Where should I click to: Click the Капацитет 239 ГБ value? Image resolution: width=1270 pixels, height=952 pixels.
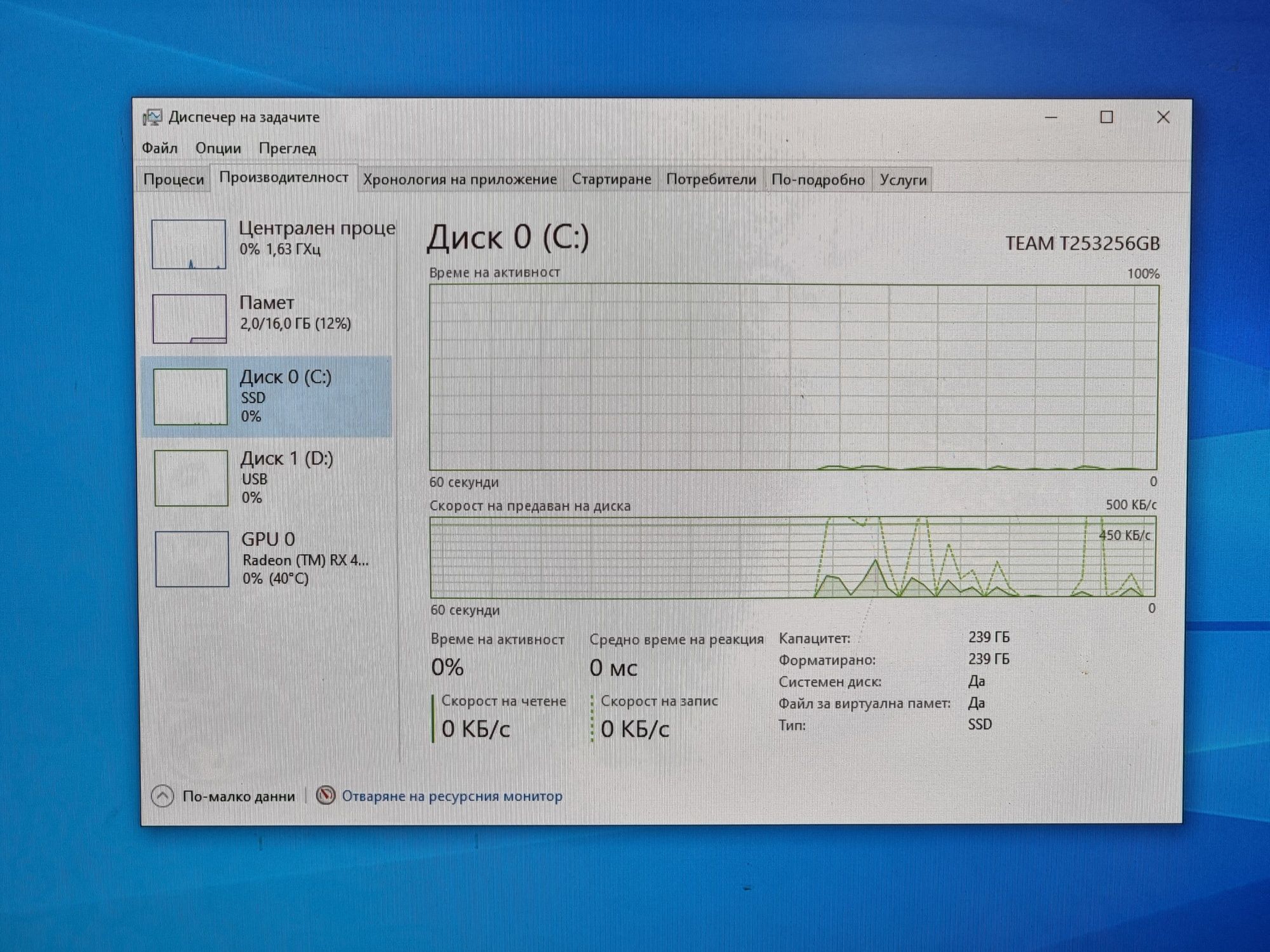coord(989,637)
